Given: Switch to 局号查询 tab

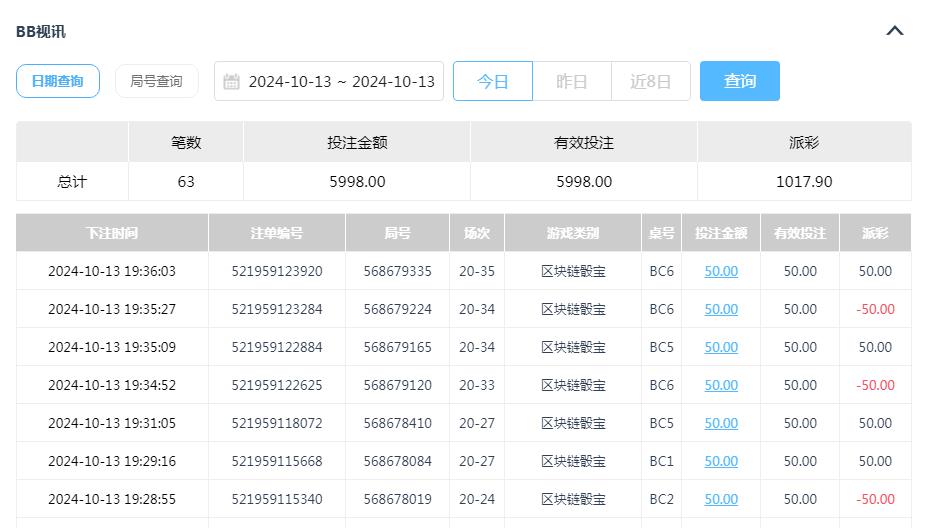Looking at the screenshot, I should pyautogui.click(x=156, y=81).
